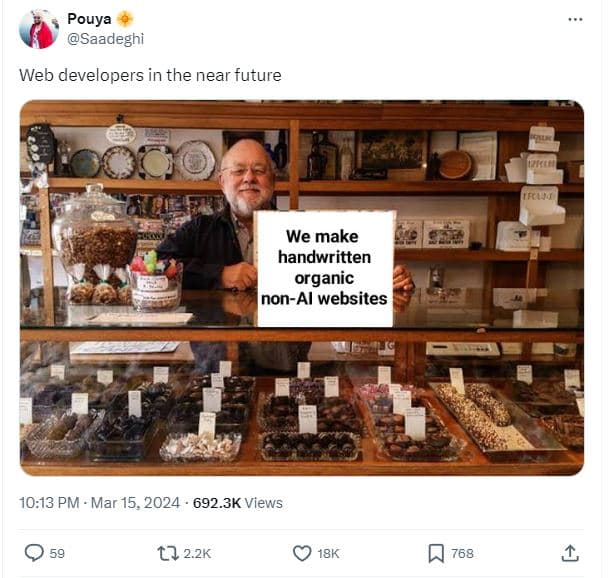
Task: Like the tweet with the heart icon
Action: [302, 552]
